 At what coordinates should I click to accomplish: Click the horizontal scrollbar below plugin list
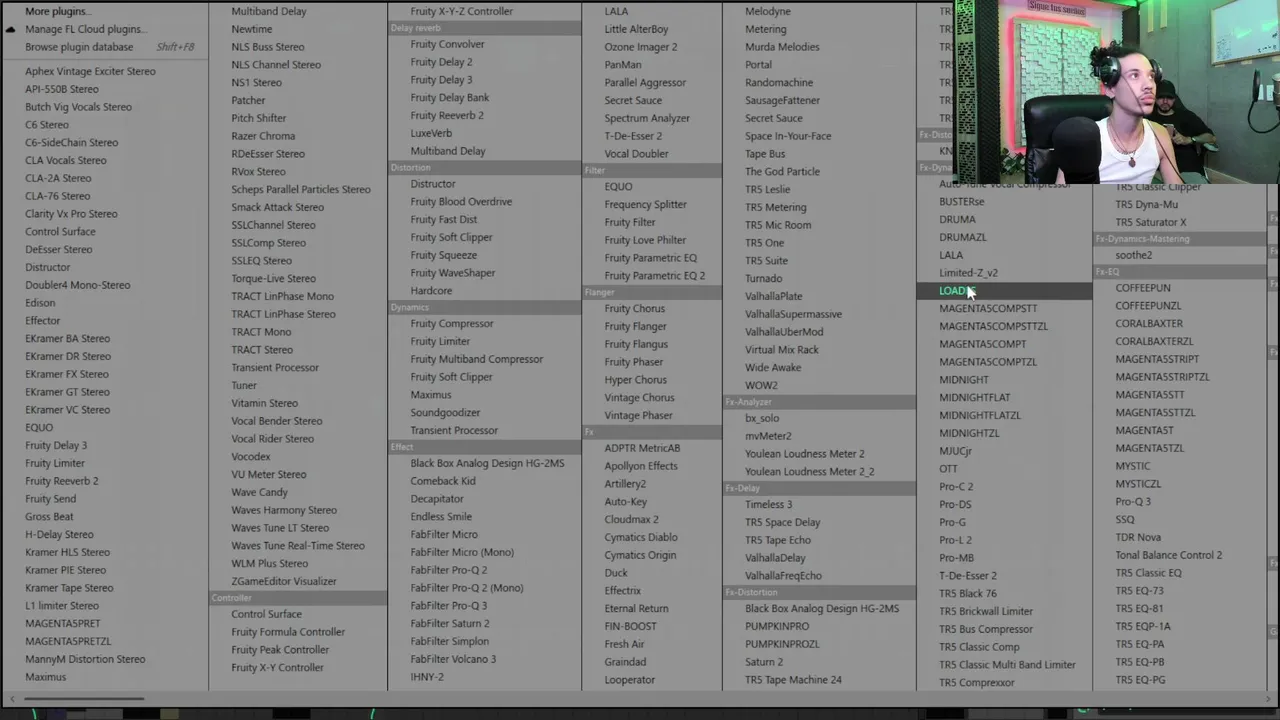[83, 698]
